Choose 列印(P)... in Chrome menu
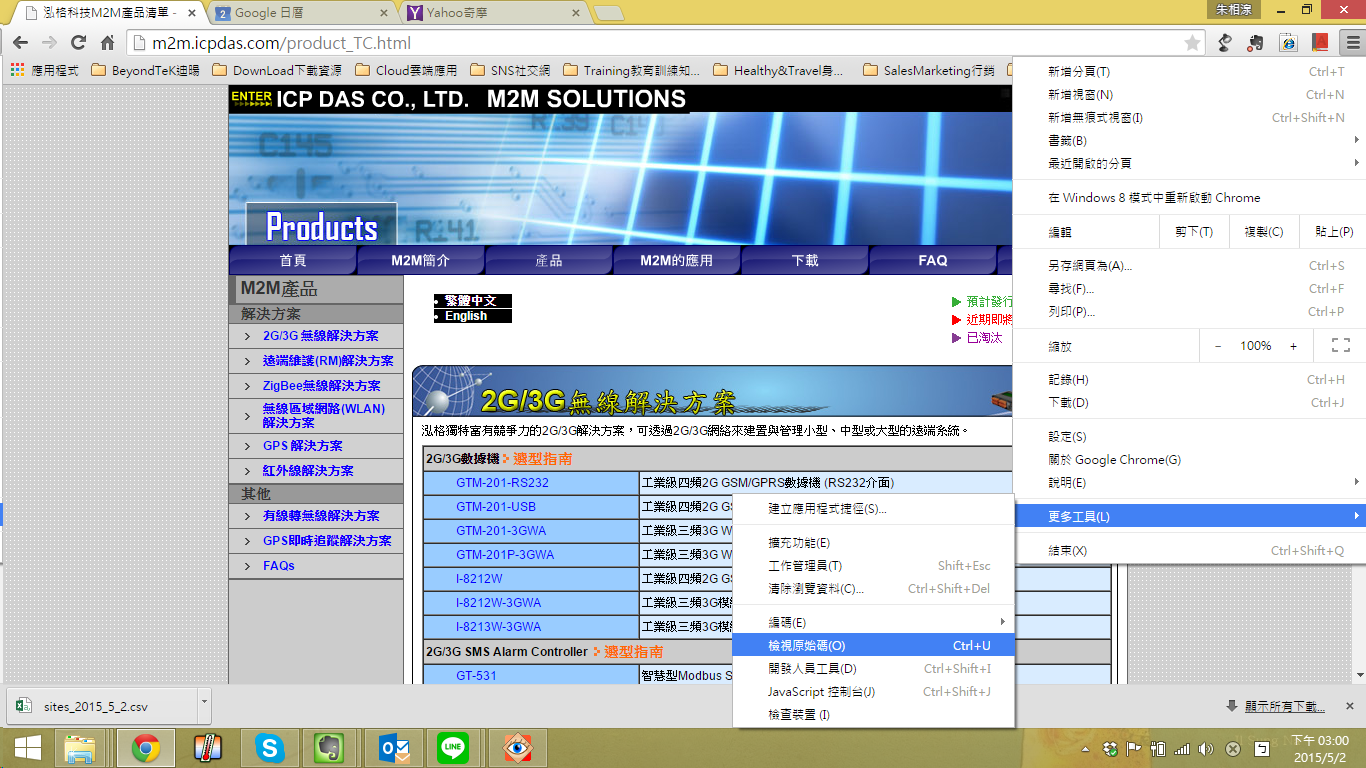Viewport: 1366px width, 768px height. coord(1189,311)
